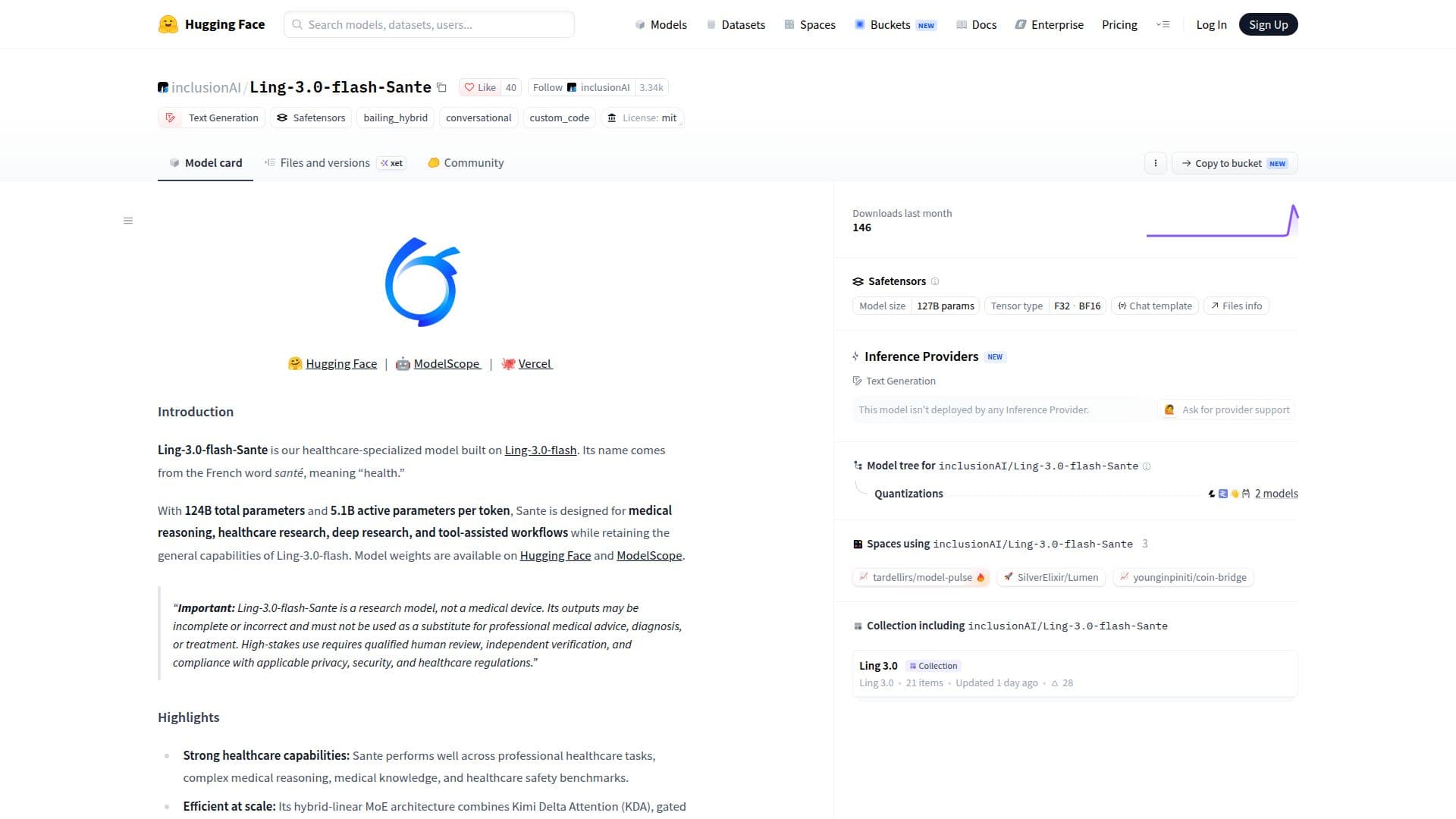Click the License: mit tag
This screenshot has width=1456, height=819.
coord(642,118)
